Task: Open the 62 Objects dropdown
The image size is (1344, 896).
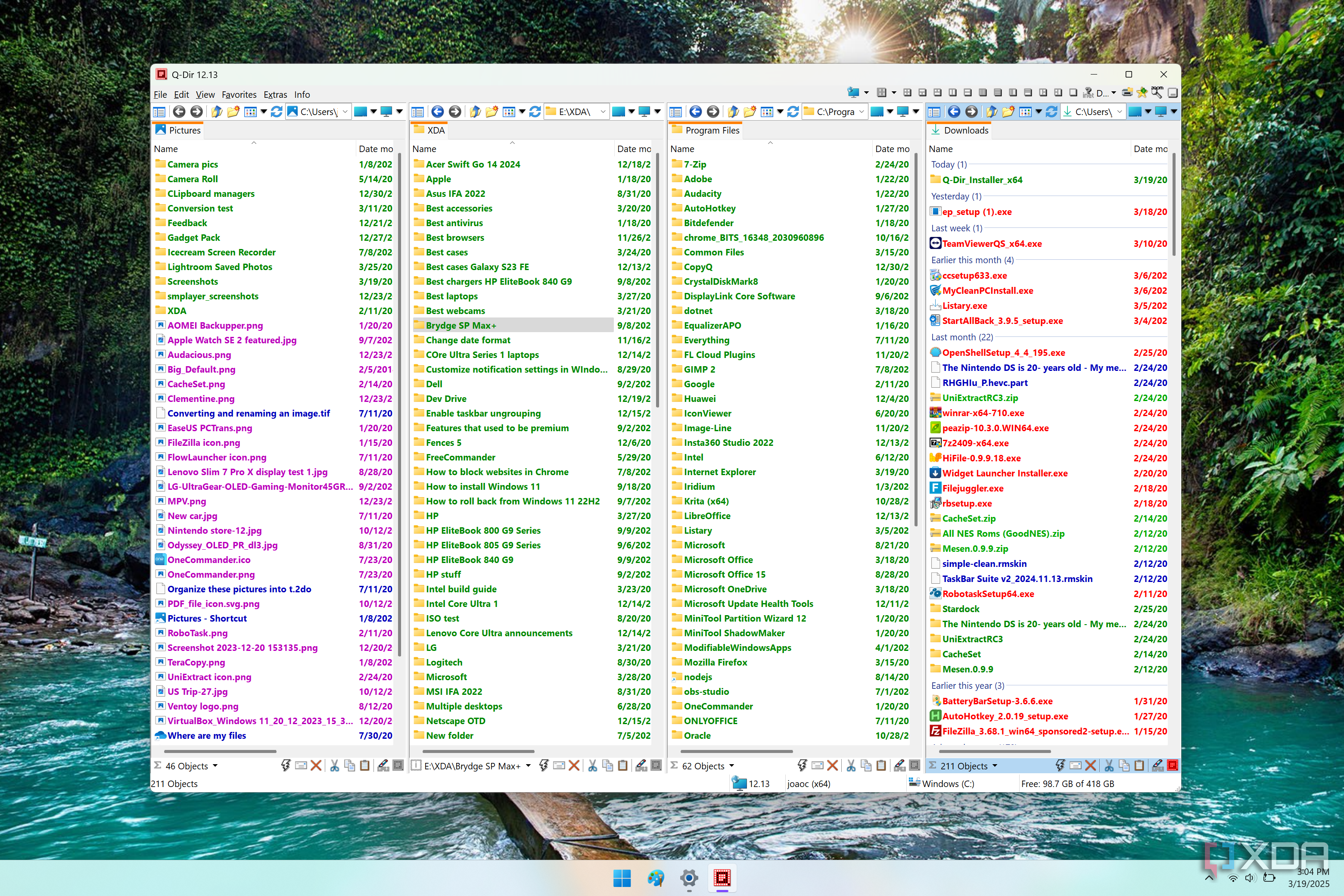Action: pyautogui.click(x=731, y=766)
